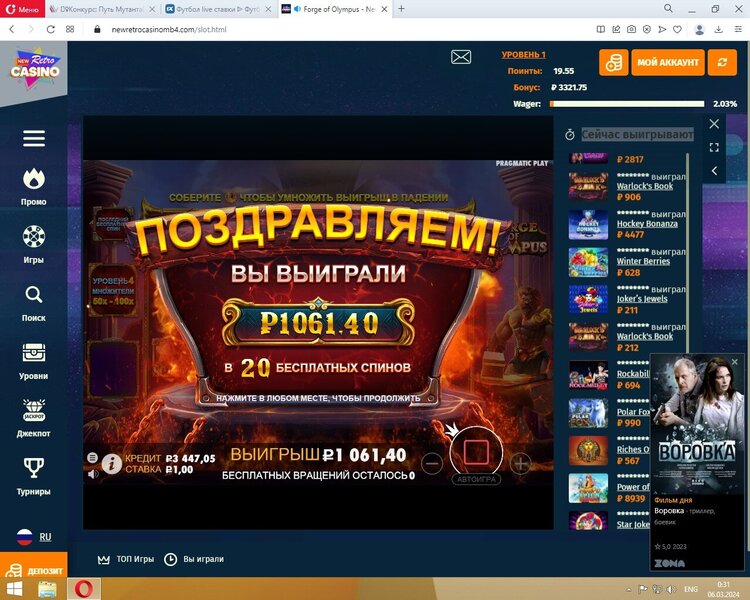Screen dimensions: 750x600
Task: Reload the page with browser refresh
Action: coord(50,29)
